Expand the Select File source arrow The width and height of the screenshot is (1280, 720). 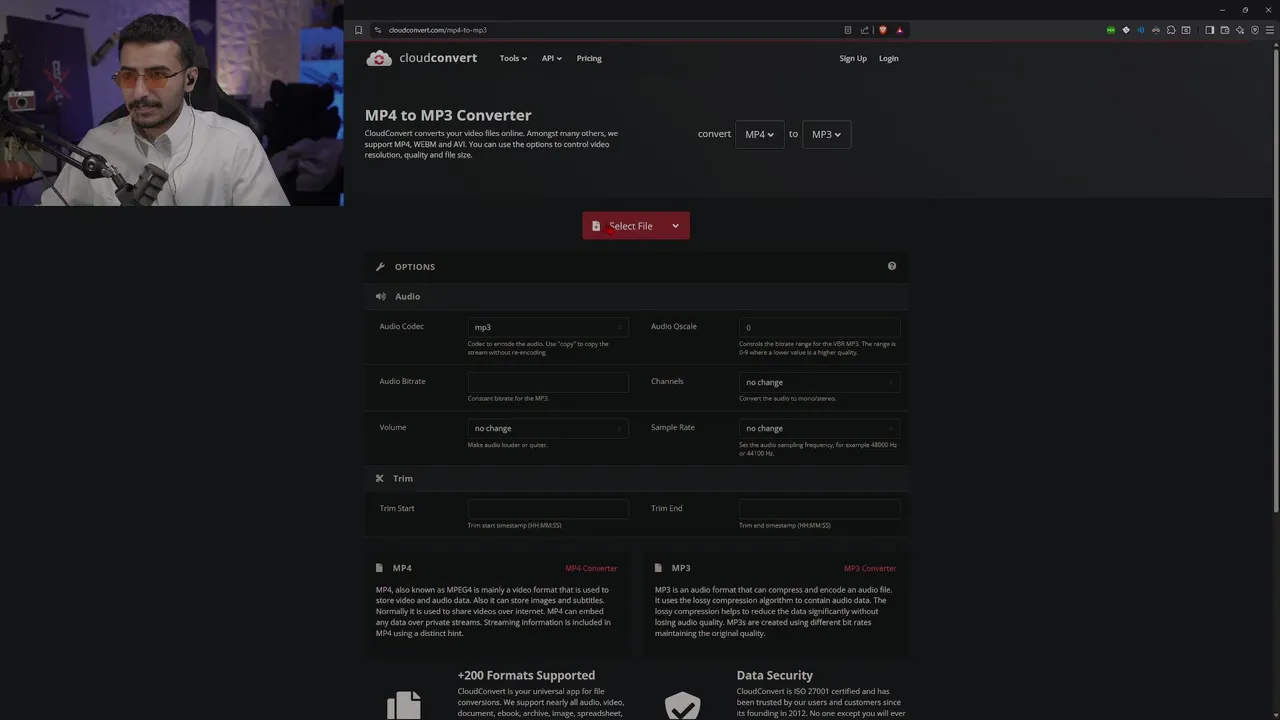pos(675,226)
